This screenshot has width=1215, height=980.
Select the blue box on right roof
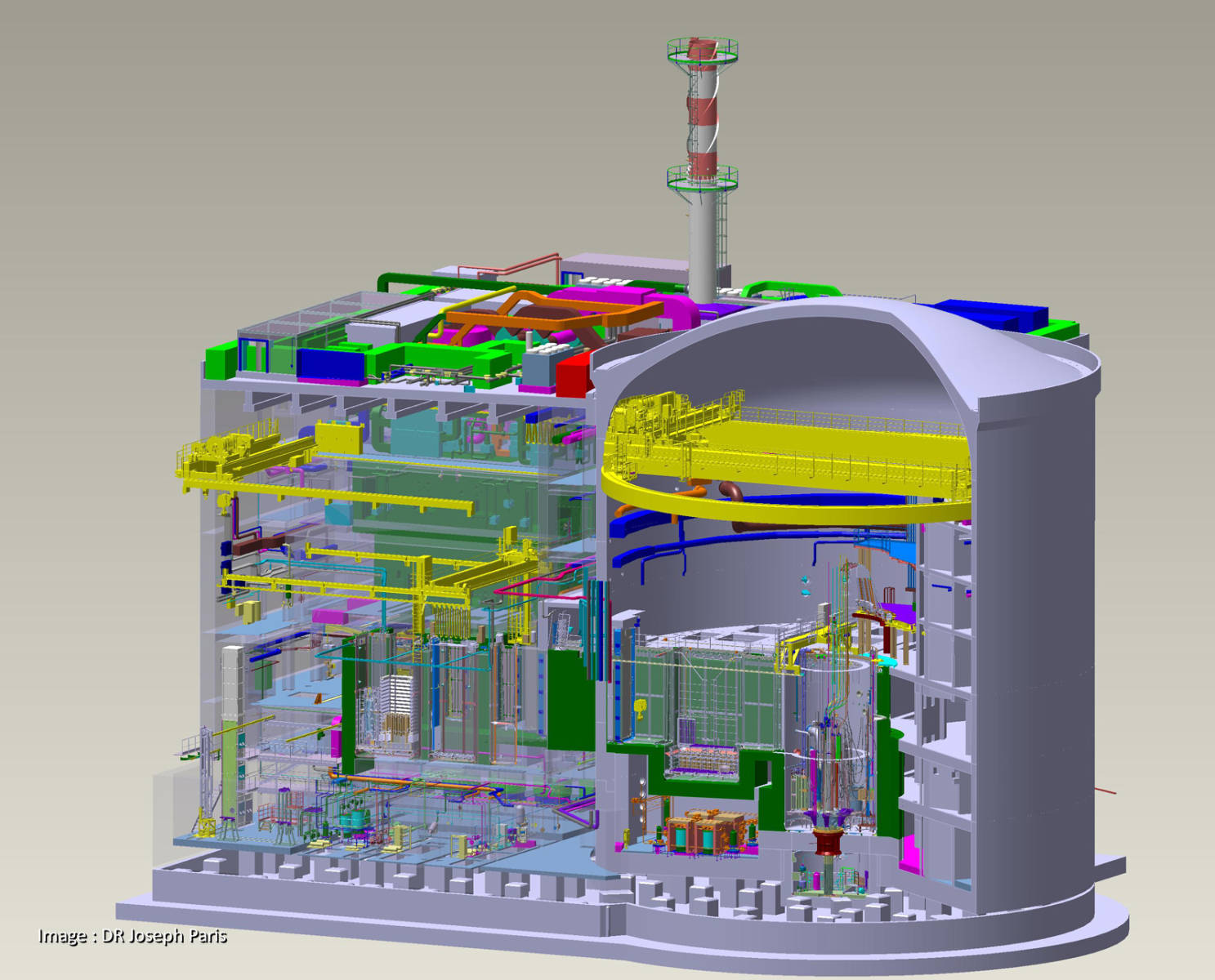pyautogui.click(x=993, y=313)
